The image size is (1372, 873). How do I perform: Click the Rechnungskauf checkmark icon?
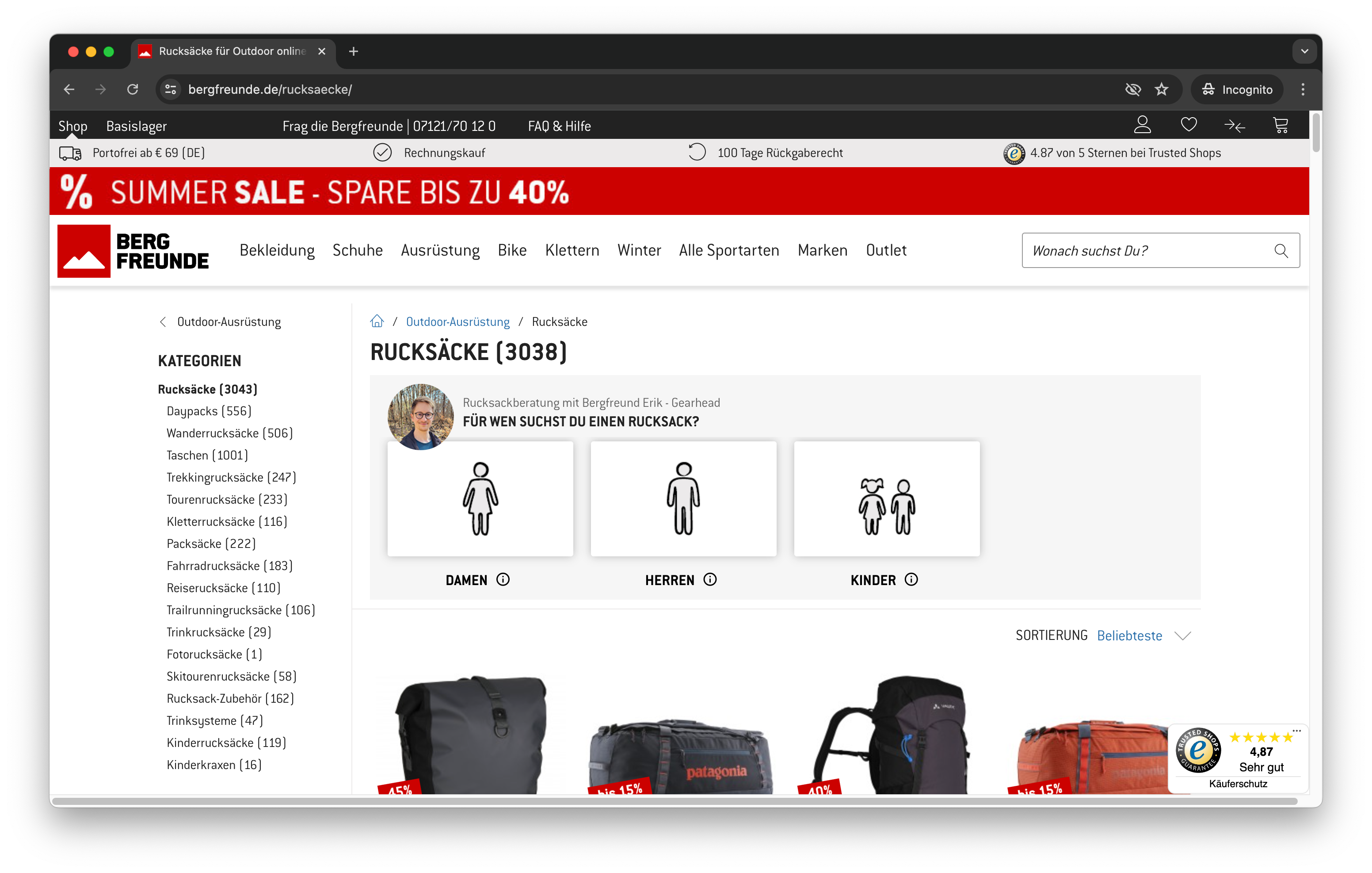382,153
